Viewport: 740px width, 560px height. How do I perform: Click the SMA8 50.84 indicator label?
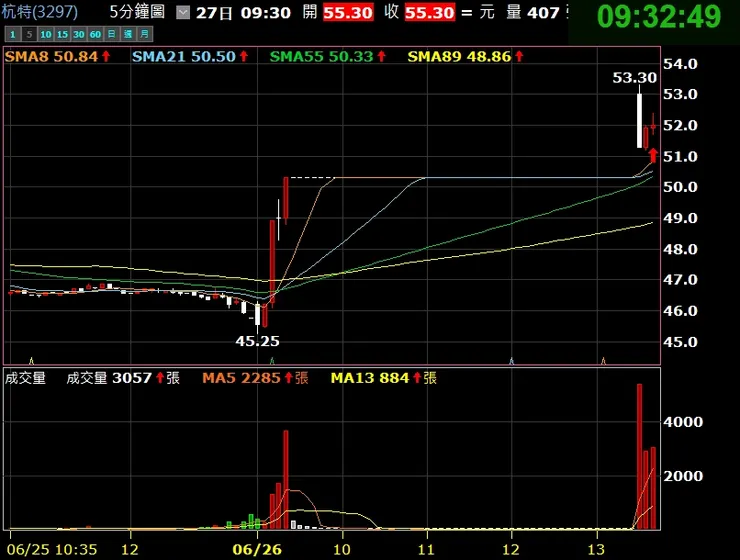[57, 57]
